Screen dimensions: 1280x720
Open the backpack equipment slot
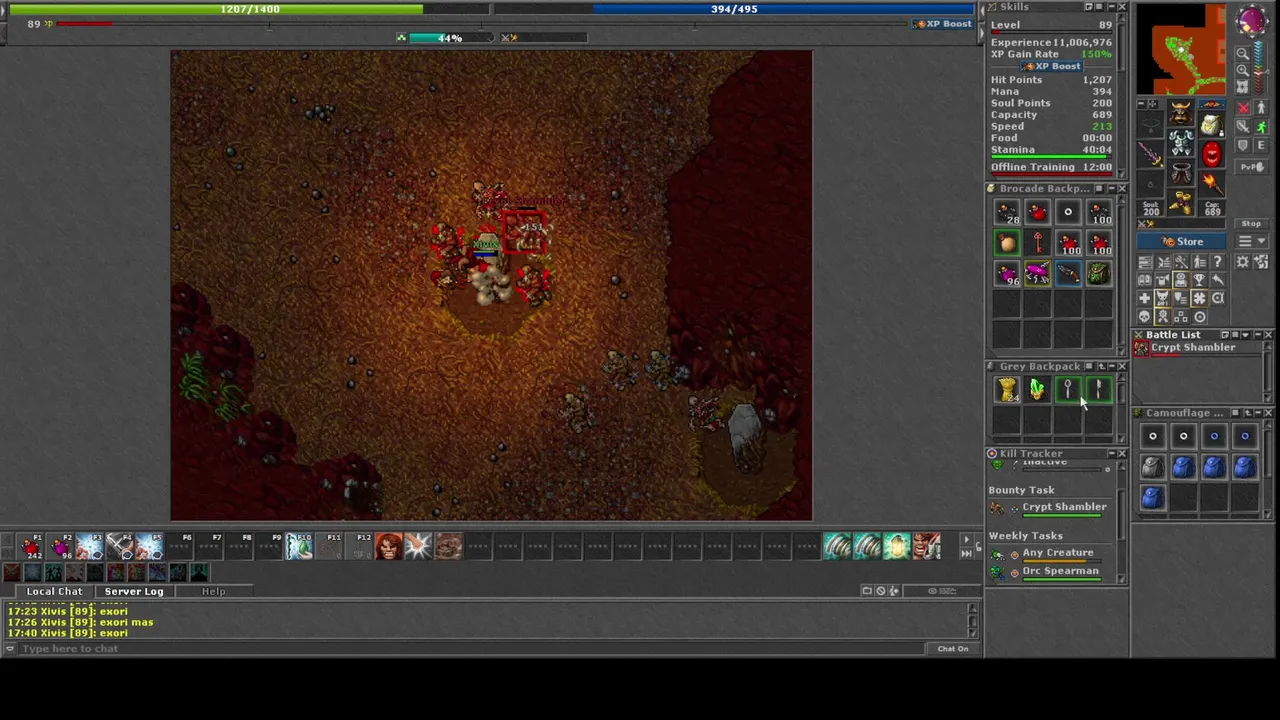click(x=1211, y=124)
